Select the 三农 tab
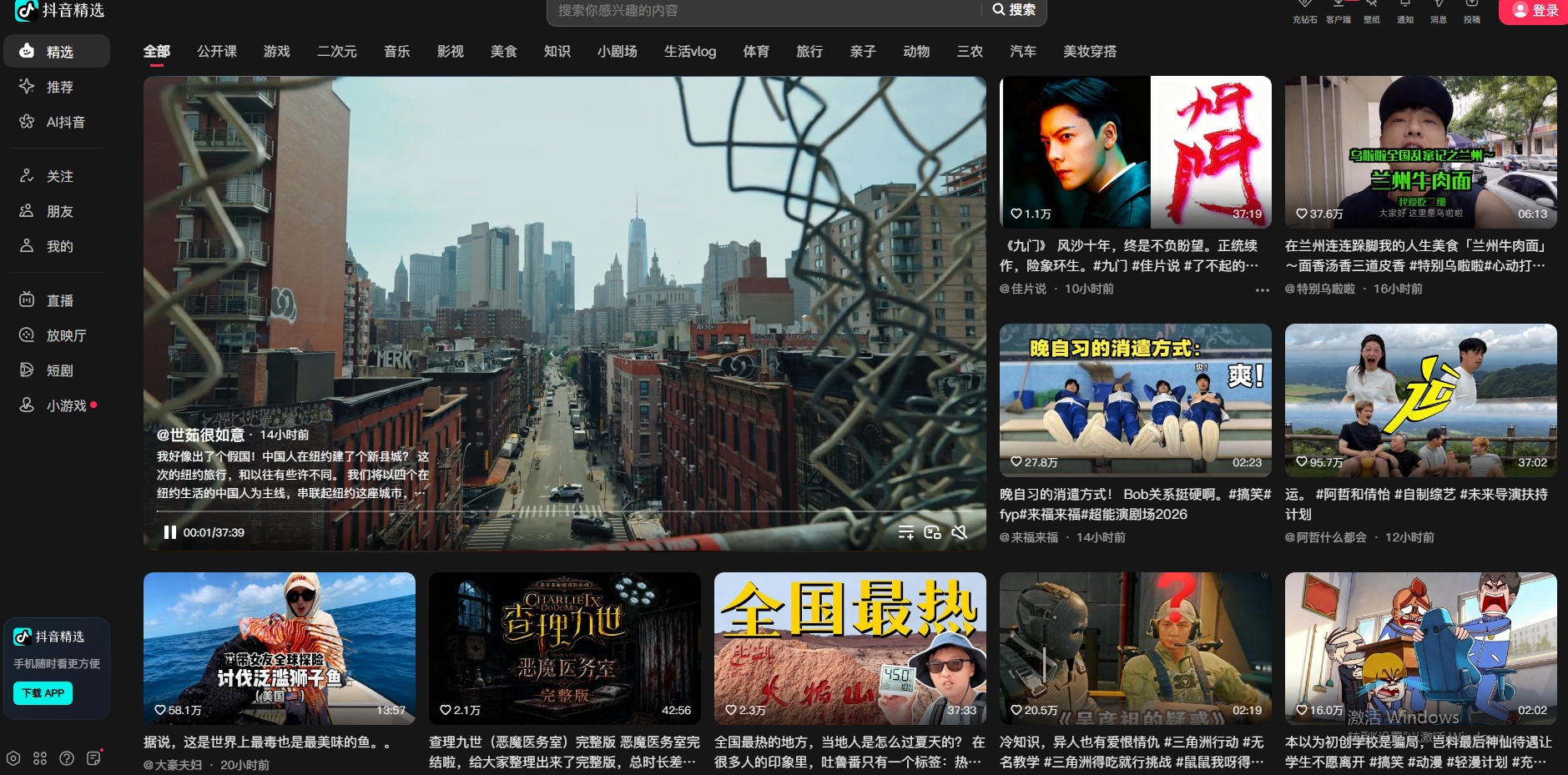The image size is (1568, 775). coord(970,52)
